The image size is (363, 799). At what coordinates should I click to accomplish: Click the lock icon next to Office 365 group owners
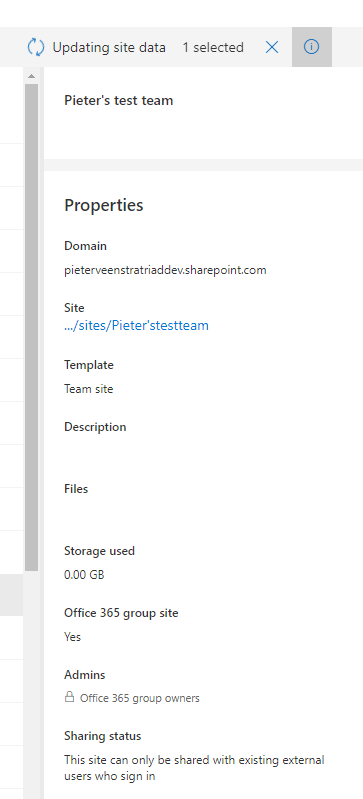tap(69, 697)
